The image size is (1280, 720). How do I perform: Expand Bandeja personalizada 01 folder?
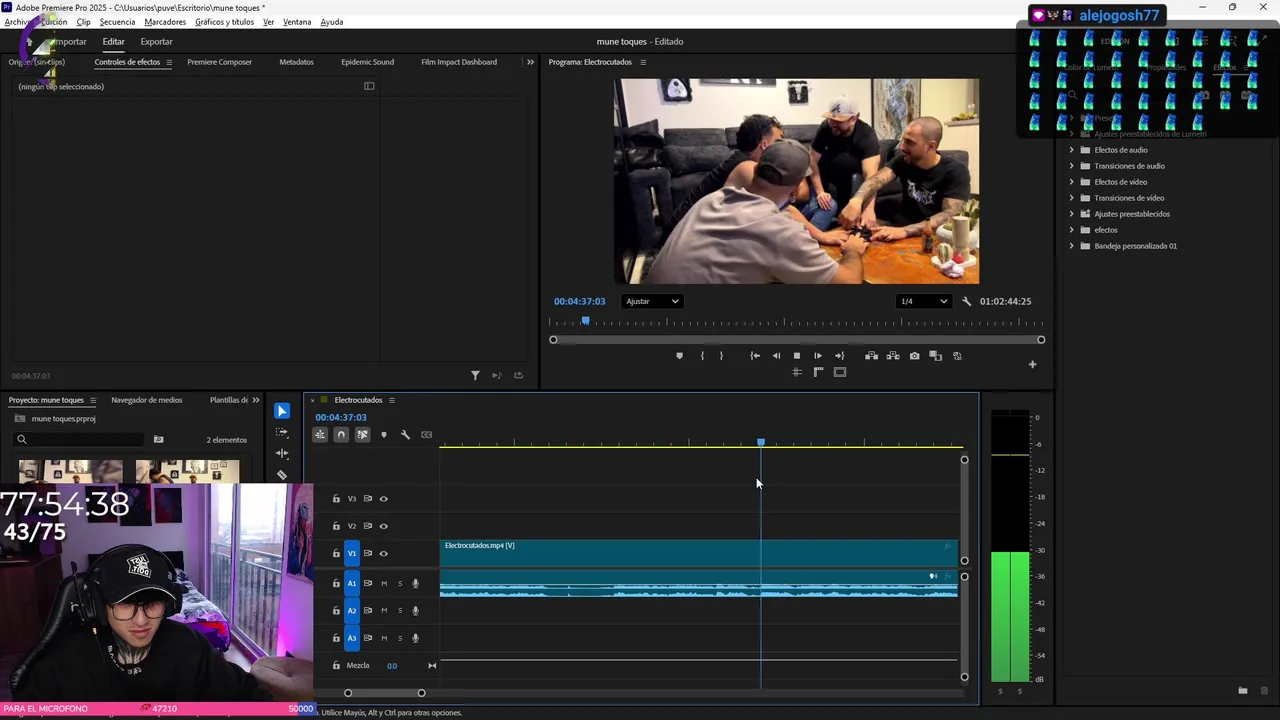(1072, 246)
